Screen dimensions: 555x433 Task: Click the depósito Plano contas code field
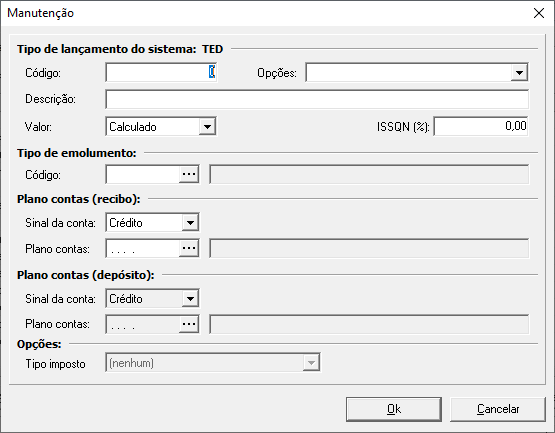(143, 324)
